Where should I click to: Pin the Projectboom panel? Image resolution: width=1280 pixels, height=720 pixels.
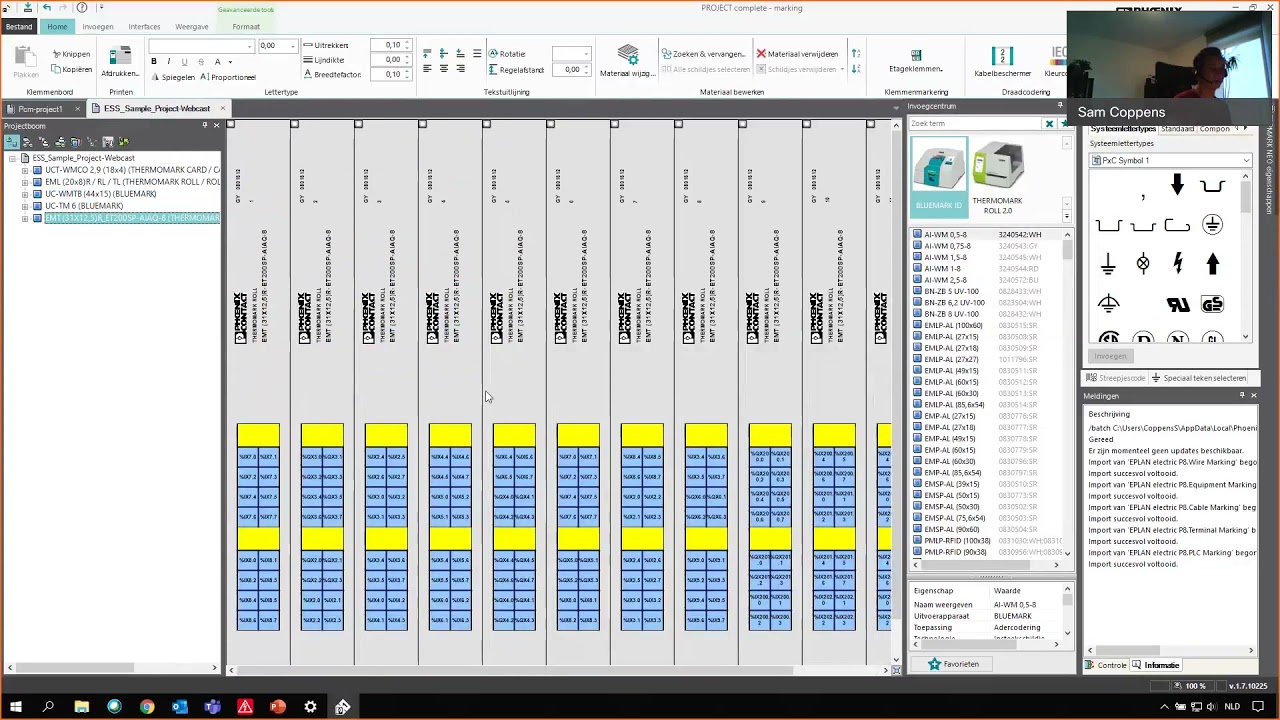point(204,126)
